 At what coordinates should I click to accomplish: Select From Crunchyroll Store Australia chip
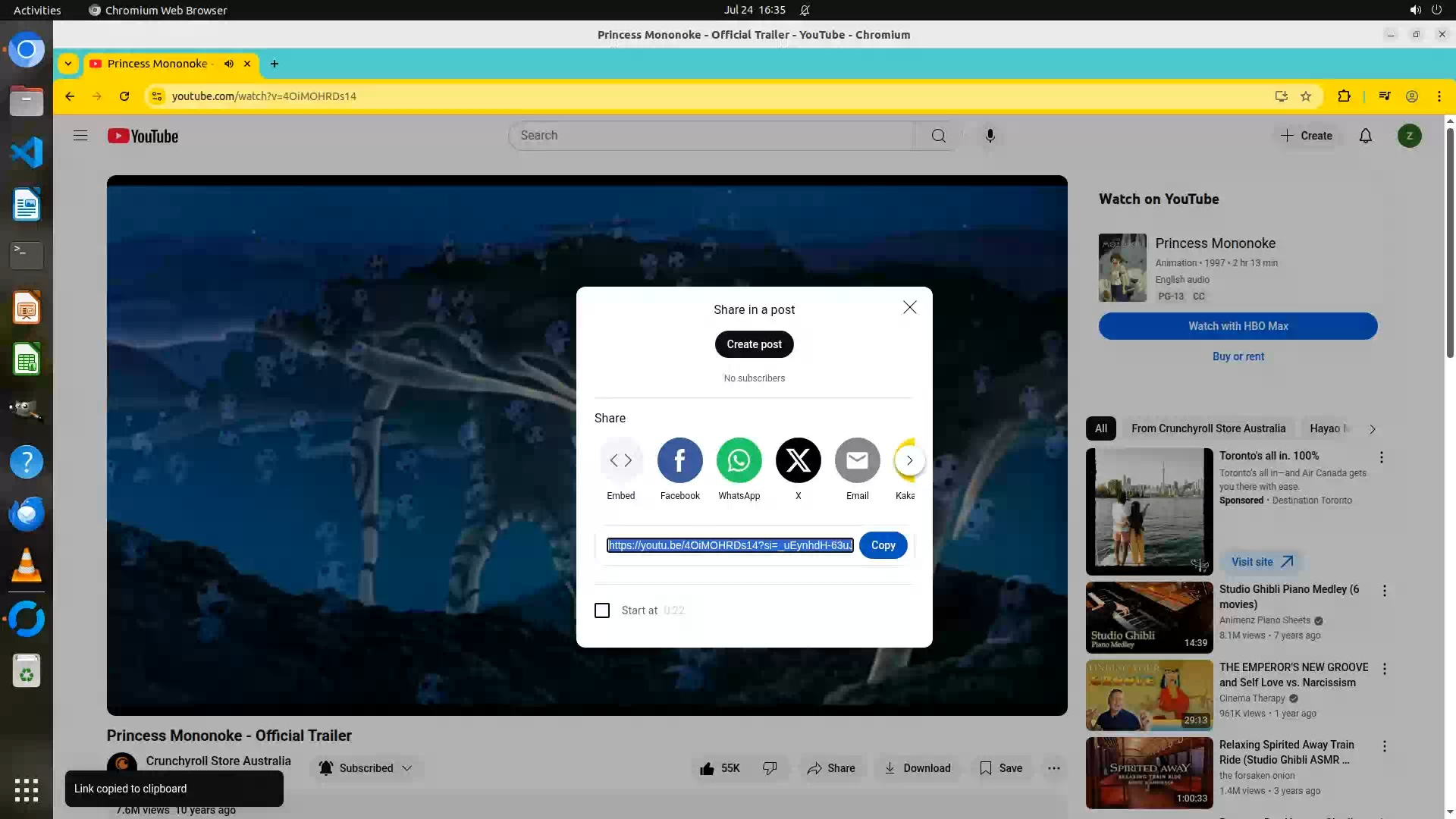point(1208,428)
